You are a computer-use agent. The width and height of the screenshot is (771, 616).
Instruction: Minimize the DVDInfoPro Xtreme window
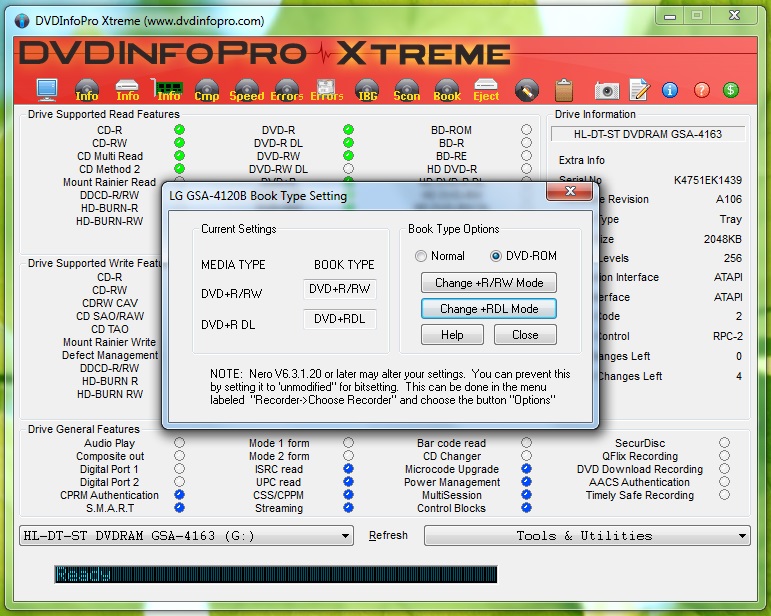(670, 16)
